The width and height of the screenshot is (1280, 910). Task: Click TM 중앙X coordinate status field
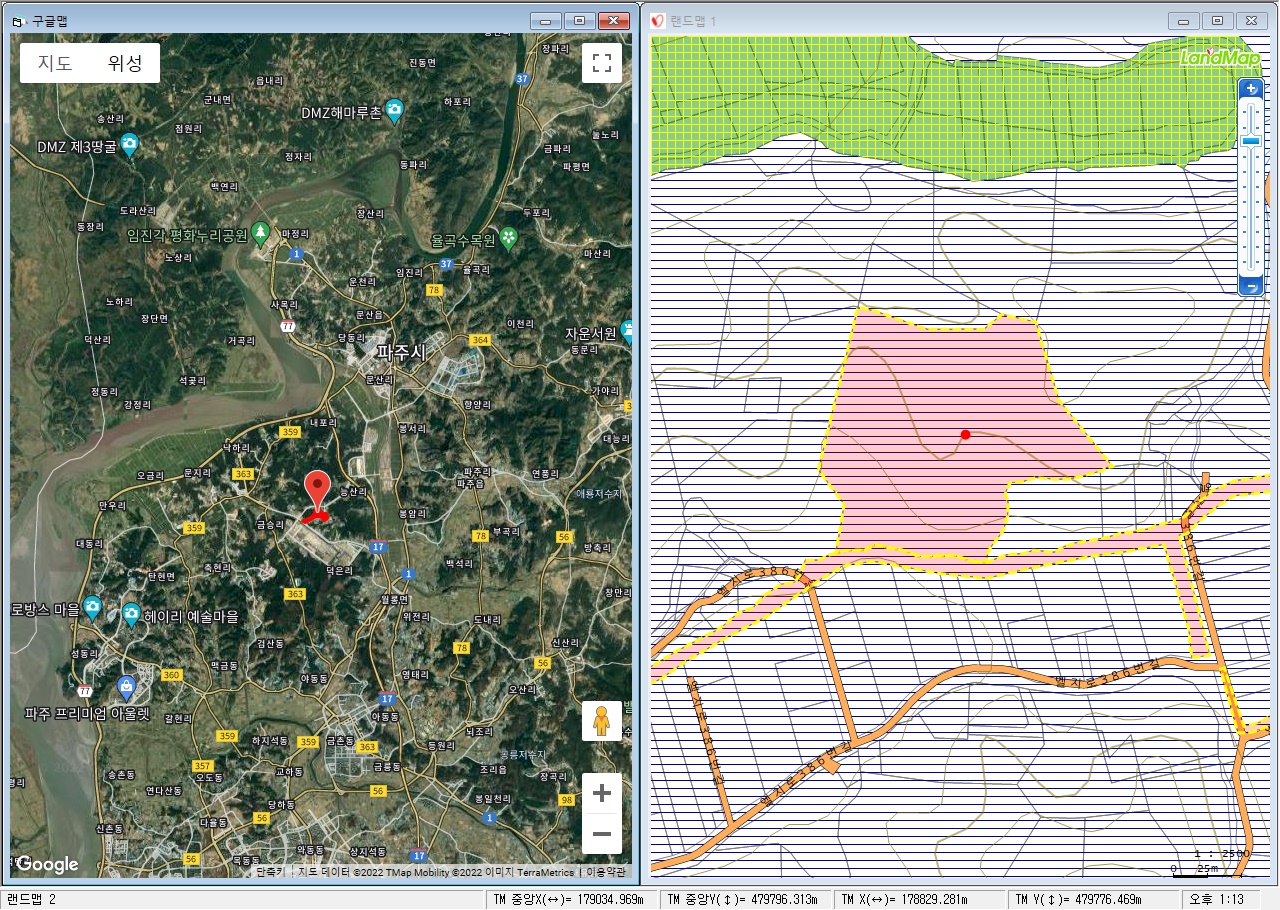click(x=571, y=899)
